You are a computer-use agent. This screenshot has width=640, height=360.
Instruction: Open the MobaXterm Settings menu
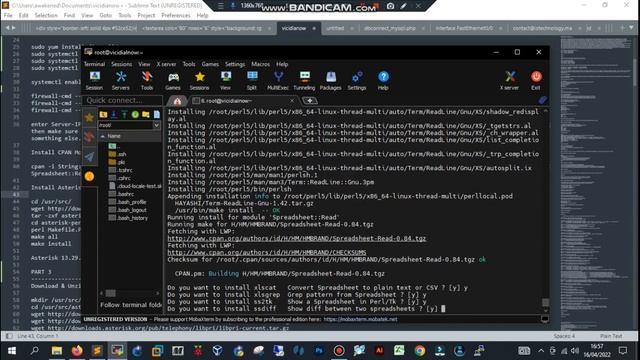pyautogui.click(x=235, y=64)
